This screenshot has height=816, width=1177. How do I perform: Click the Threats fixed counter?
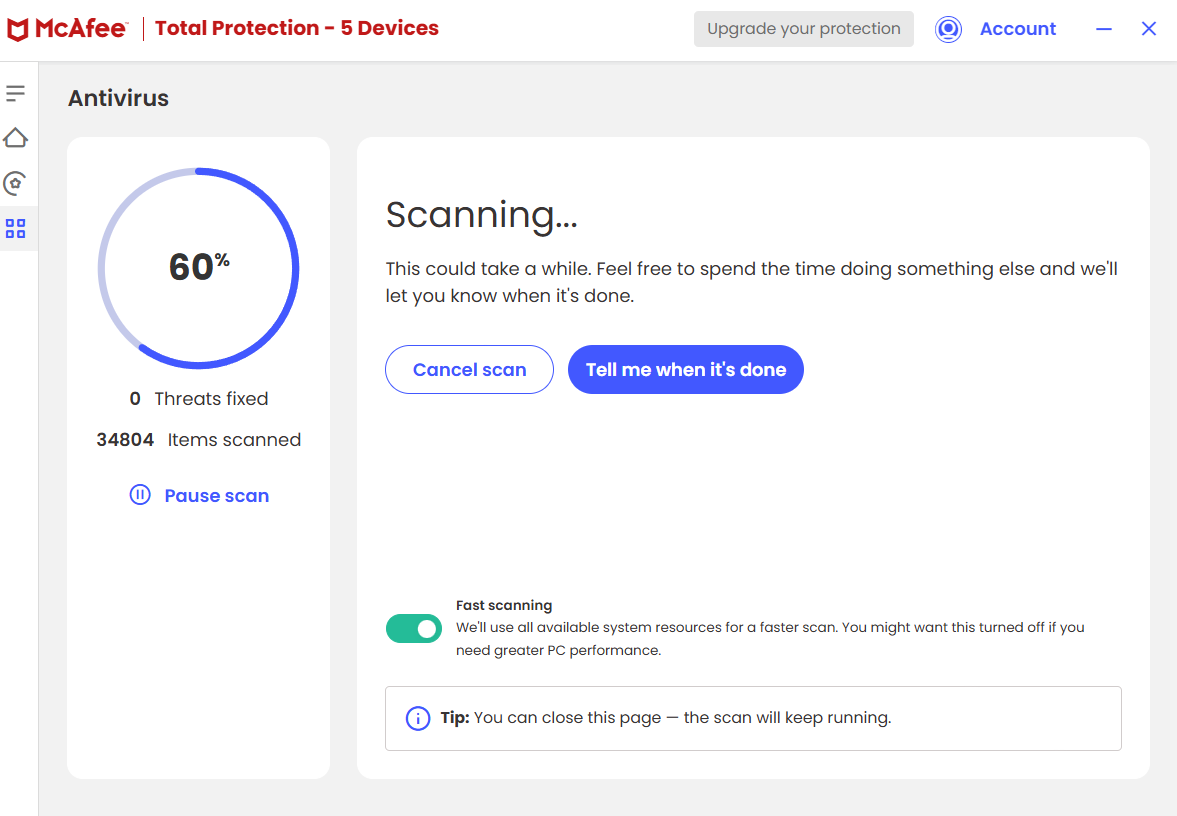tap(199, 399)
